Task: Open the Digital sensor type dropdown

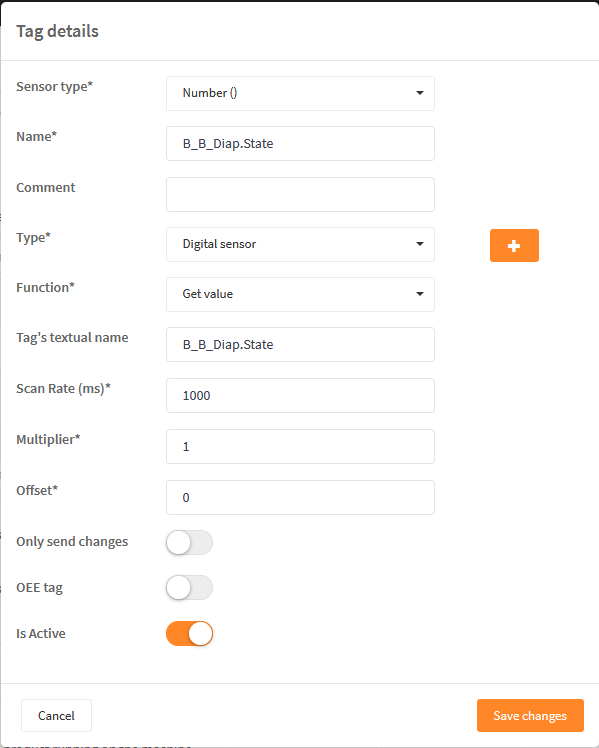Action: point(300,244)
